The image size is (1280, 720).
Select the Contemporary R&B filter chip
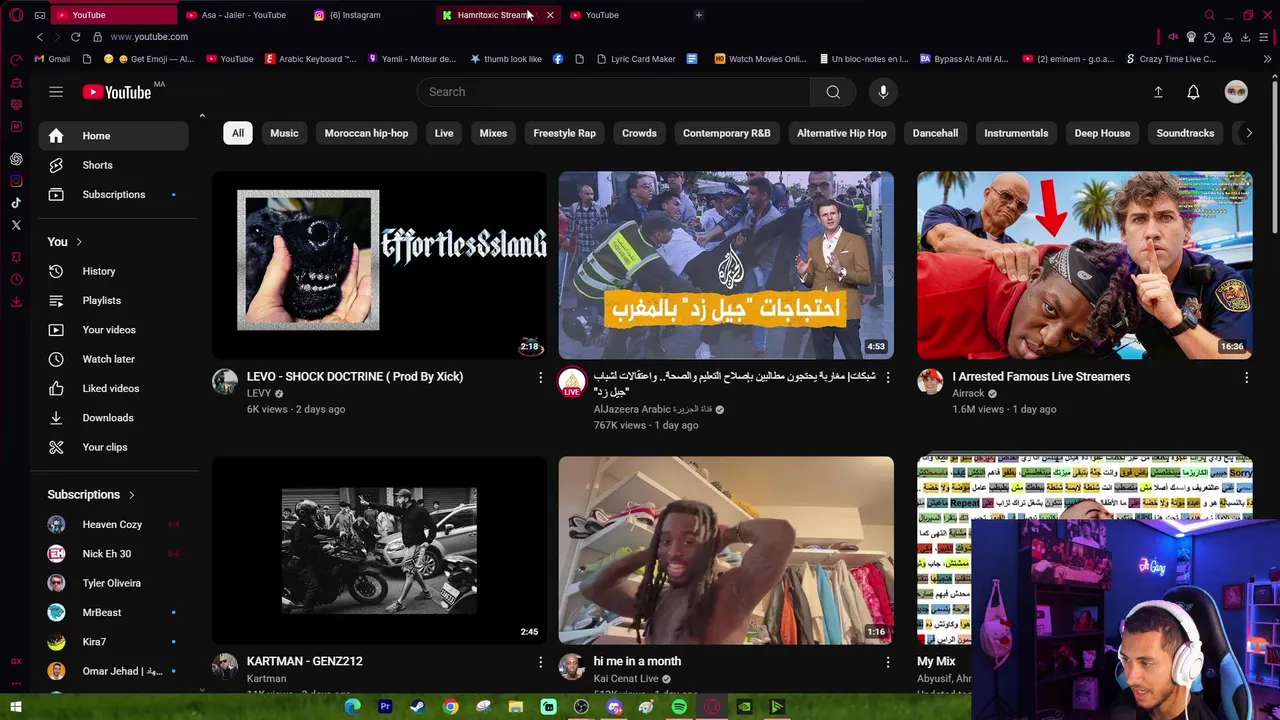(727, 133)
